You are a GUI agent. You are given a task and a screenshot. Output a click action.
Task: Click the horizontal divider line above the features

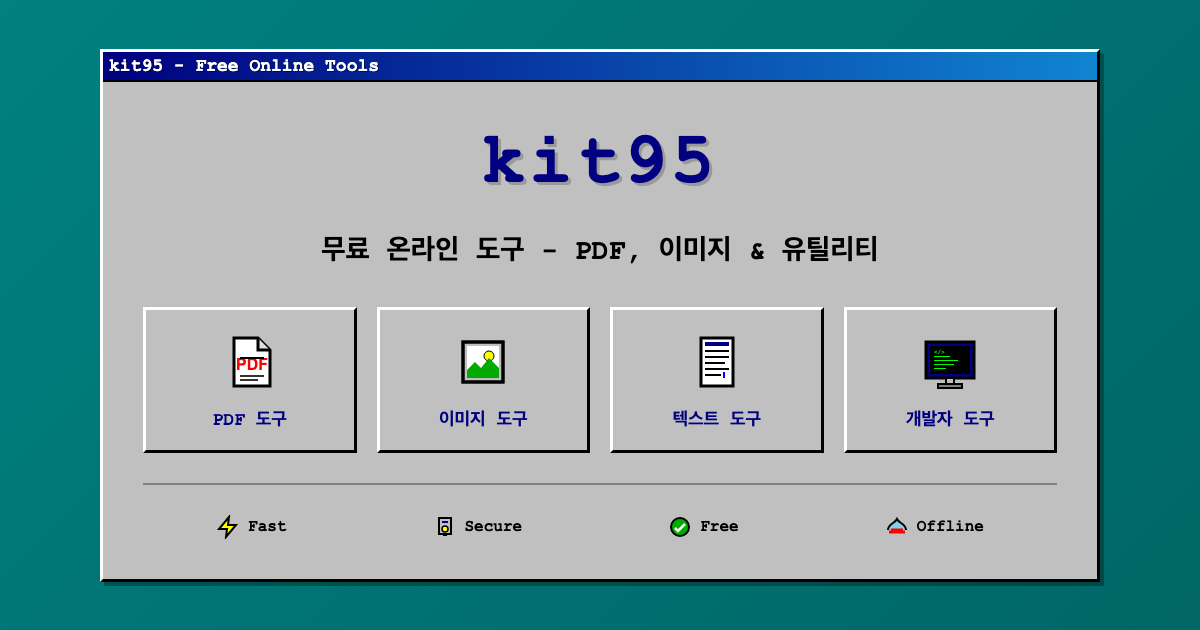click(600, 484)
